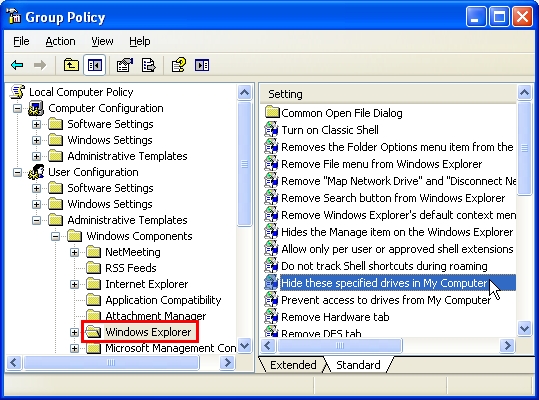
Task: Select Remove Hardware tab setting
Action: coord(335,317)
